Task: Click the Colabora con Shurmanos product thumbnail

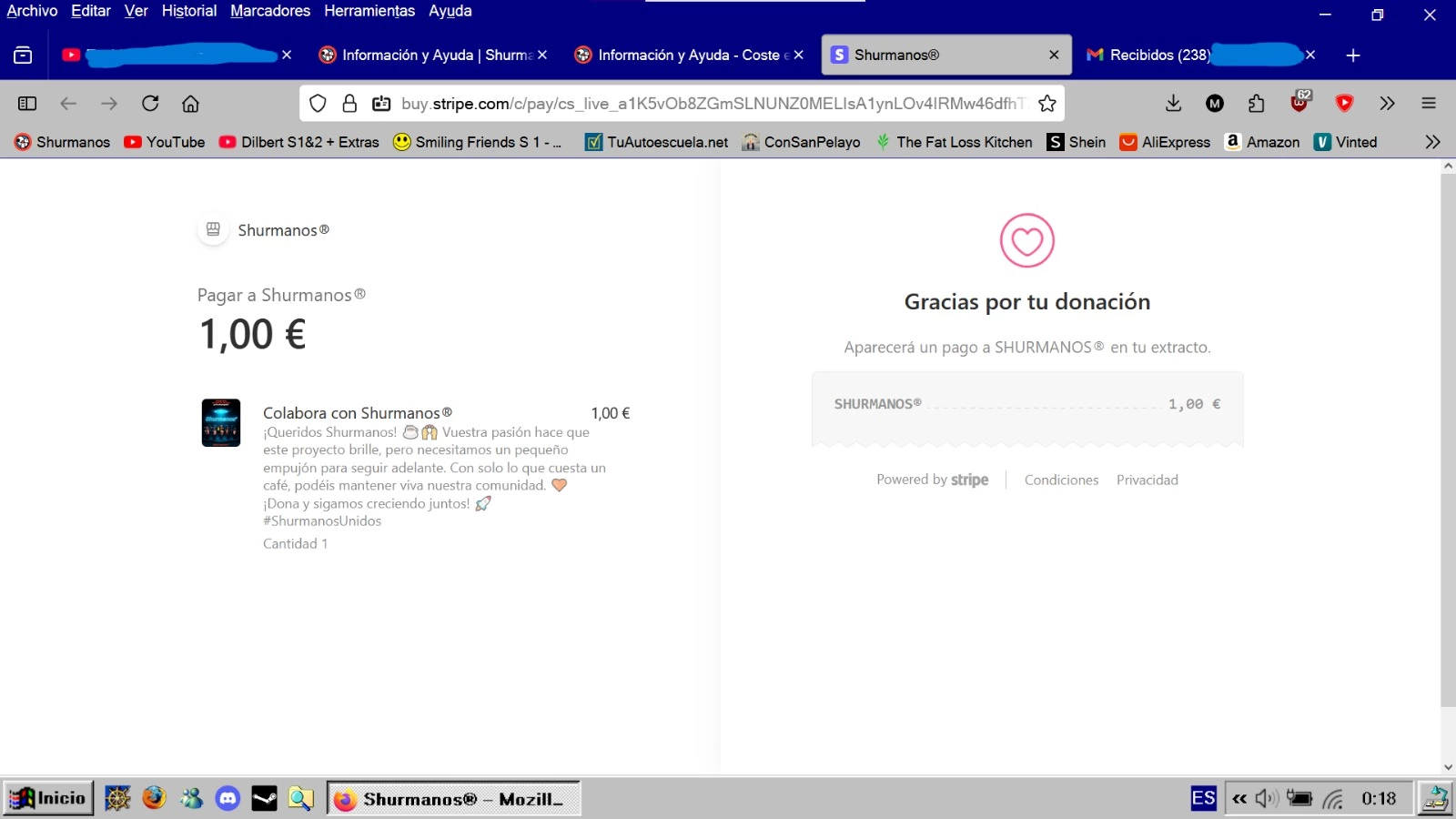Action: (x=221, y=422)
